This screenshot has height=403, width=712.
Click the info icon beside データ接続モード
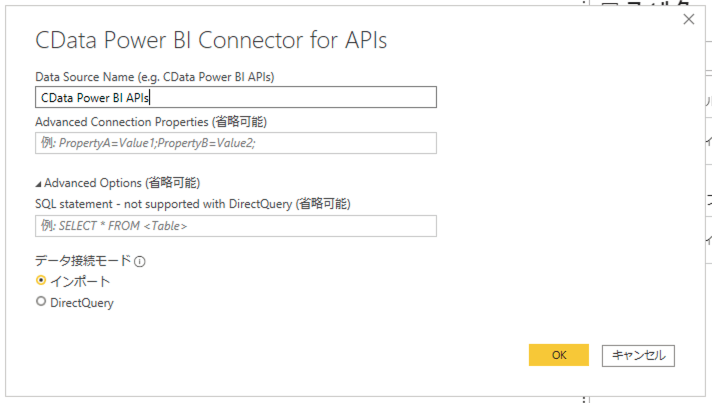(x=140, y=262)
